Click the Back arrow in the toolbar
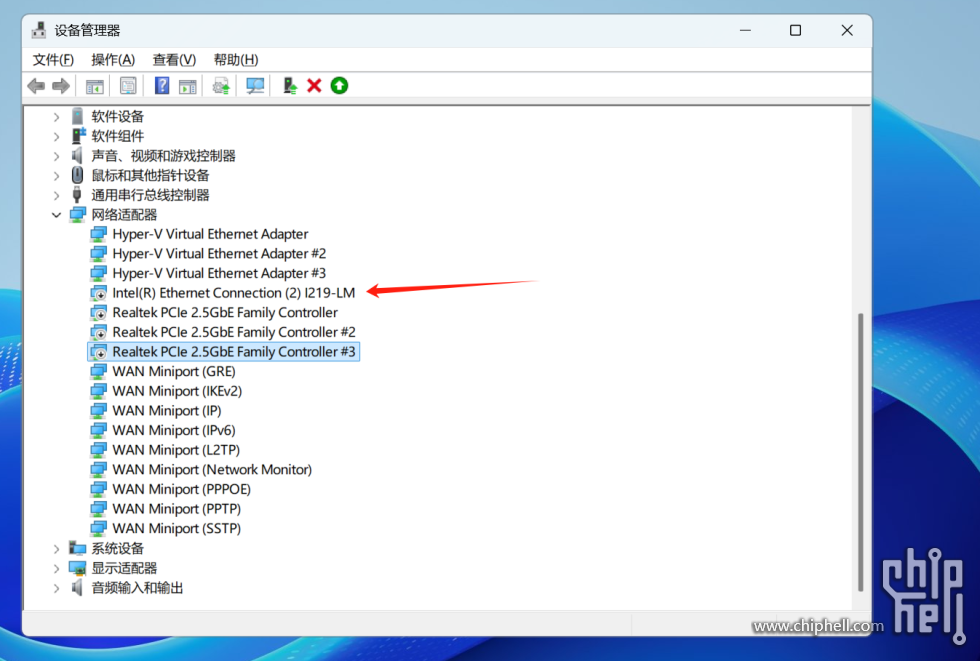The height and width of the screenshot is (661, 980). tap(36, 86)
